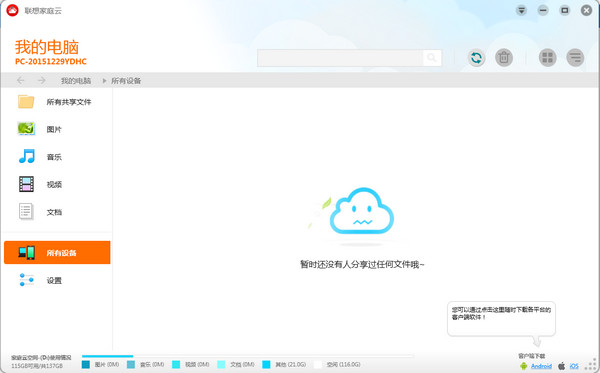Click the 其他 (21.0G) color swatch
Image resolution: width=600 pixels, height=373 pixels.
point(266,365)
